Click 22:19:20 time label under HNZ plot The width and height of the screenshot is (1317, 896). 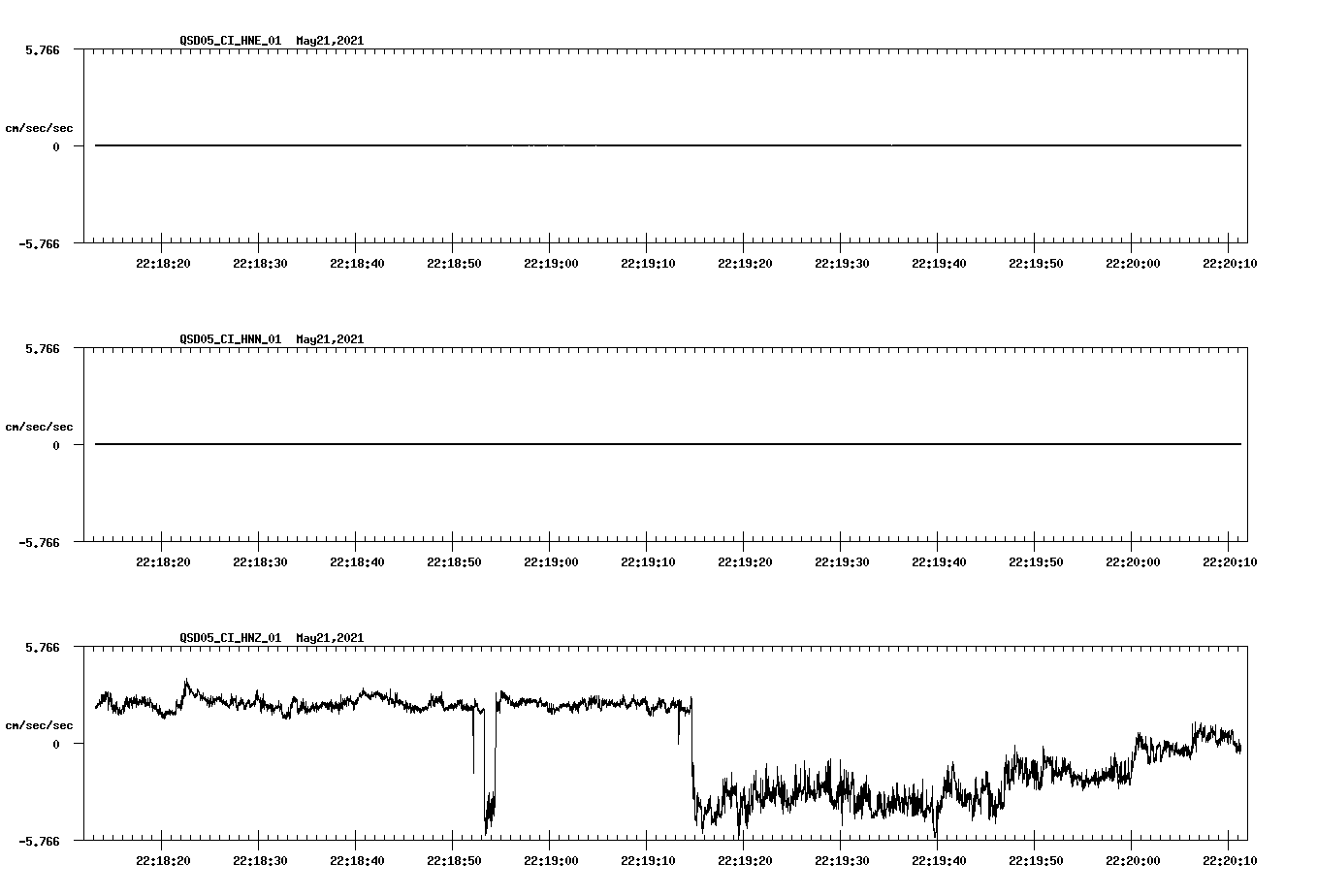click(745, 861)
